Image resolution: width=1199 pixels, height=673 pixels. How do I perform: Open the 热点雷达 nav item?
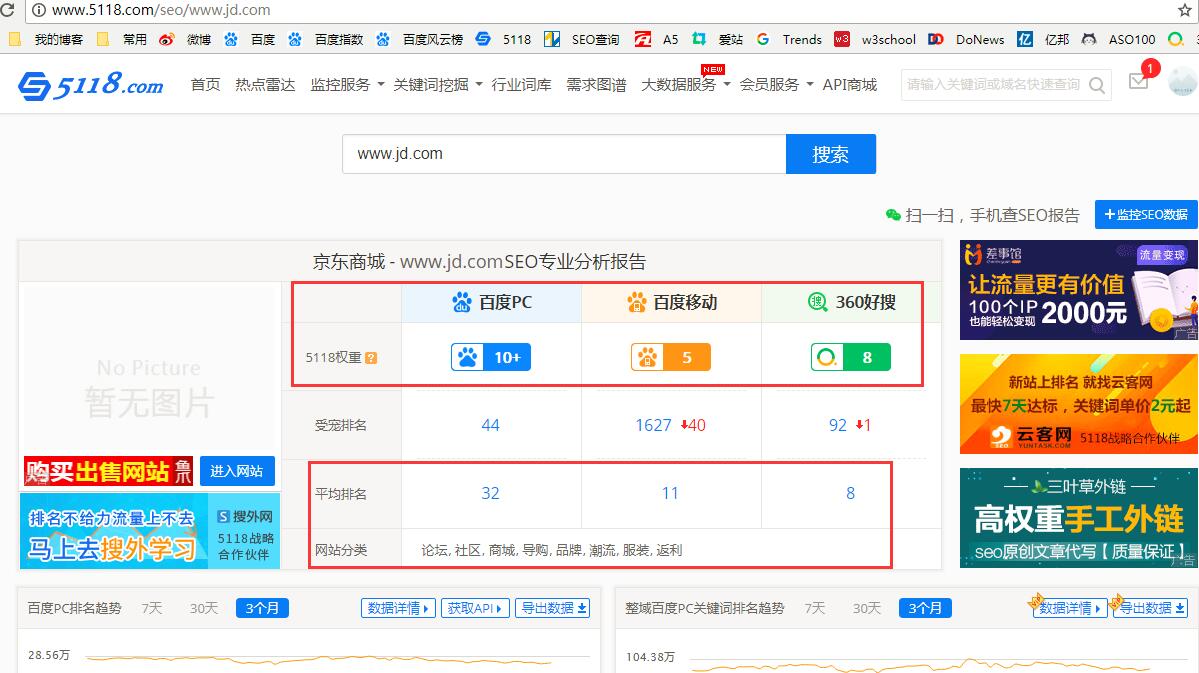tap(265, 85)
